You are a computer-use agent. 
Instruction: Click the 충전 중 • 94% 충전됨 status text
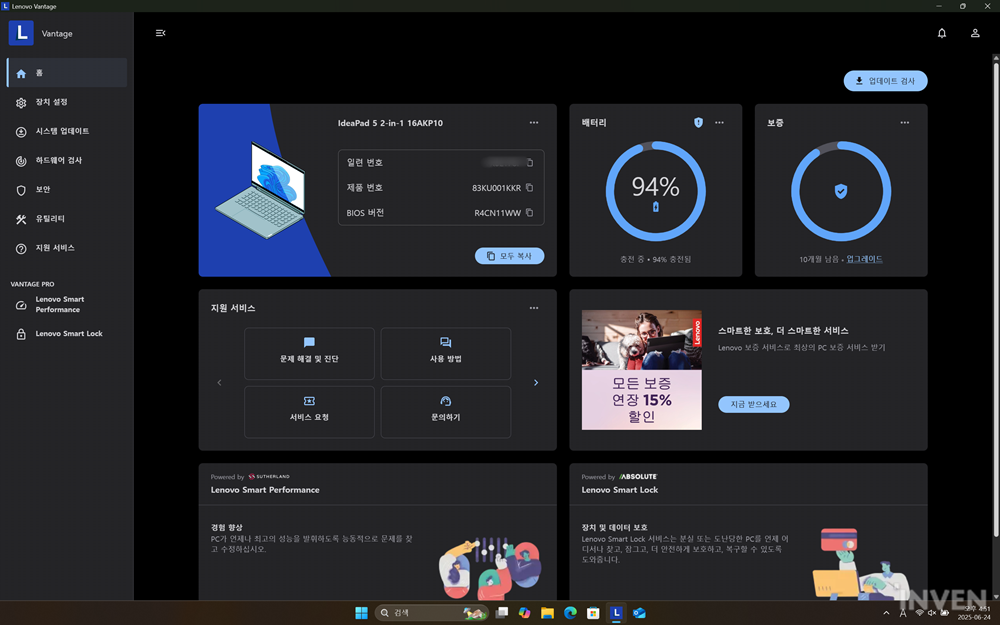pyautogui.click(x=656, y=260)
